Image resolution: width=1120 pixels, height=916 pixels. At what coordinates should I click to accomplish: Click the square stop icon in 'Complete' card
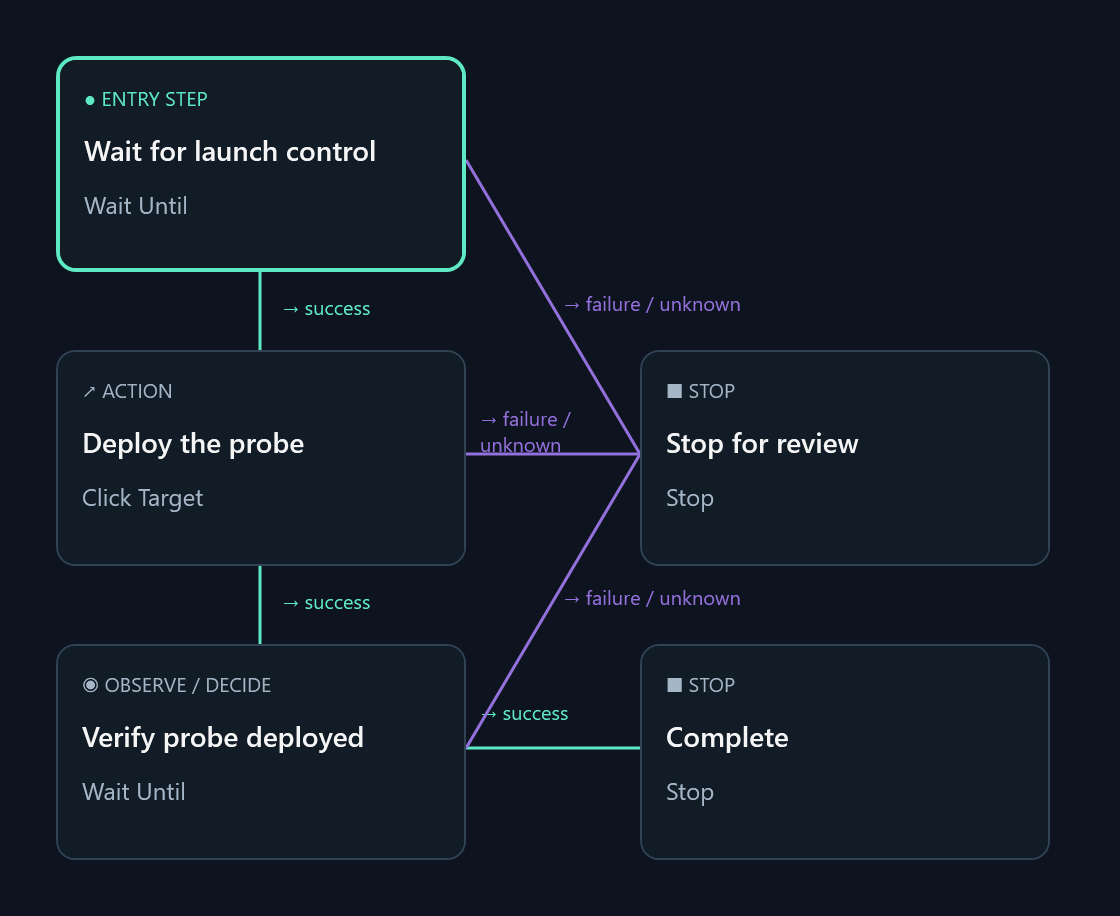(674, 685)
